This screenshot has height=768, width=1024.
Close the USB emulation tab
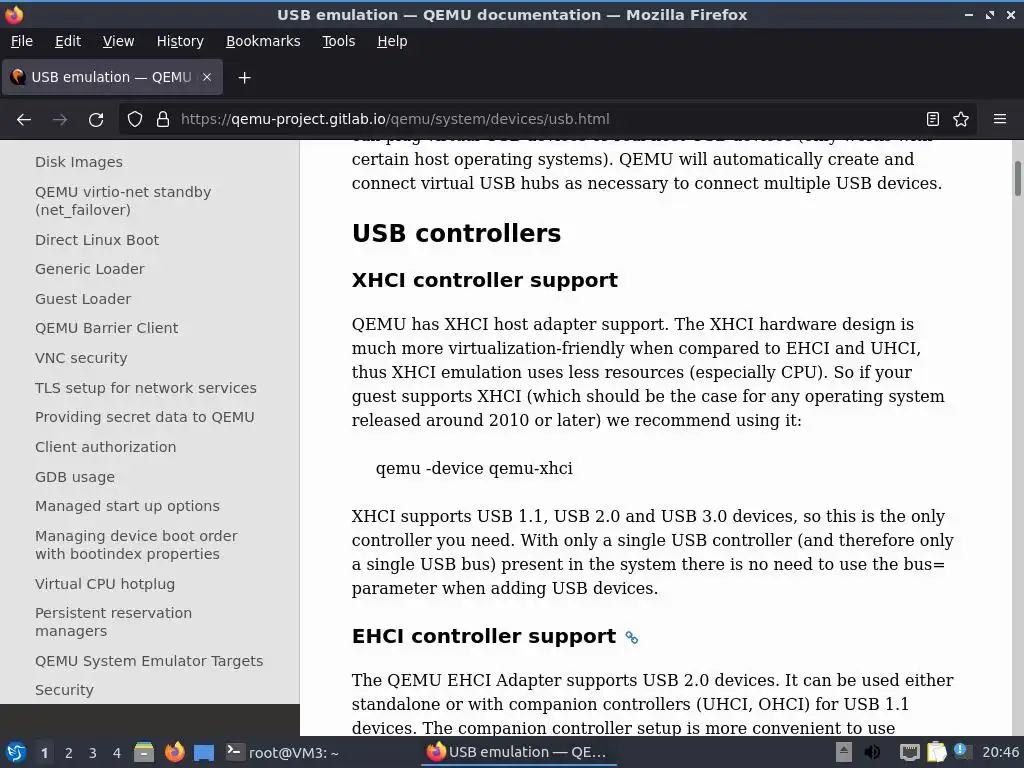coord(207,77)
